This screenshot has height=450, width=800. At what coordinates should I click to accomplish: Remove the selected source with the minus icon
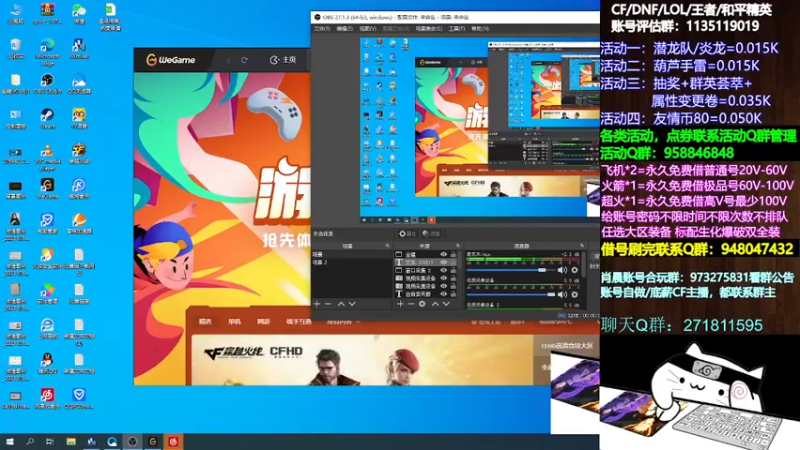411,304
